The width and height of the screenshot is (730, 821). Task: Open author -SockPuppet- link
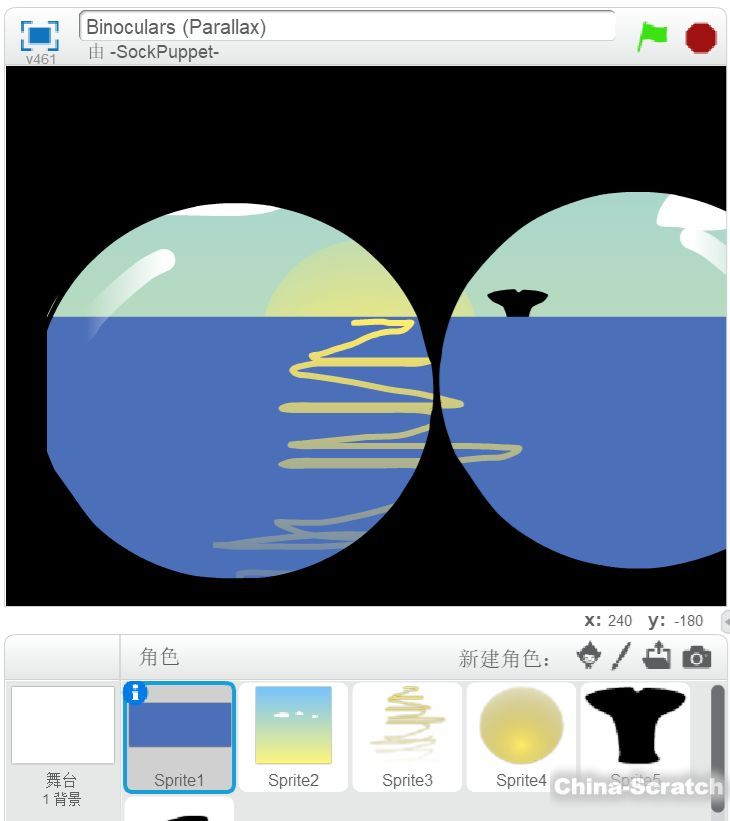[164, 52]
